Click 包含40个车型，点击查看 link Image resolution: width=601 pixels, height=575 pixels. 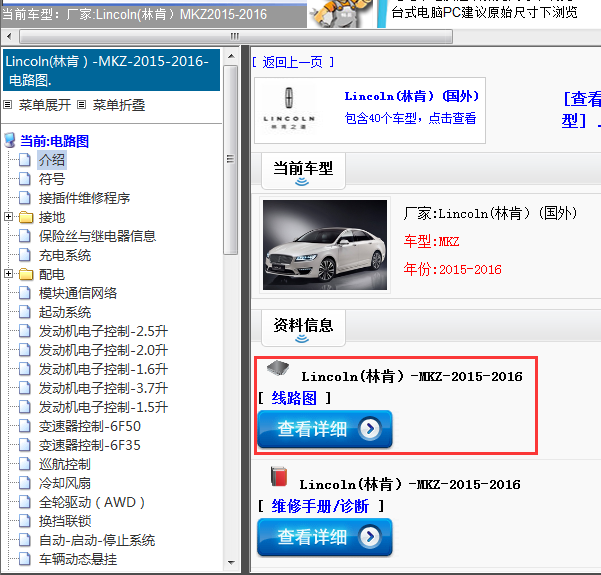(410, 118)
